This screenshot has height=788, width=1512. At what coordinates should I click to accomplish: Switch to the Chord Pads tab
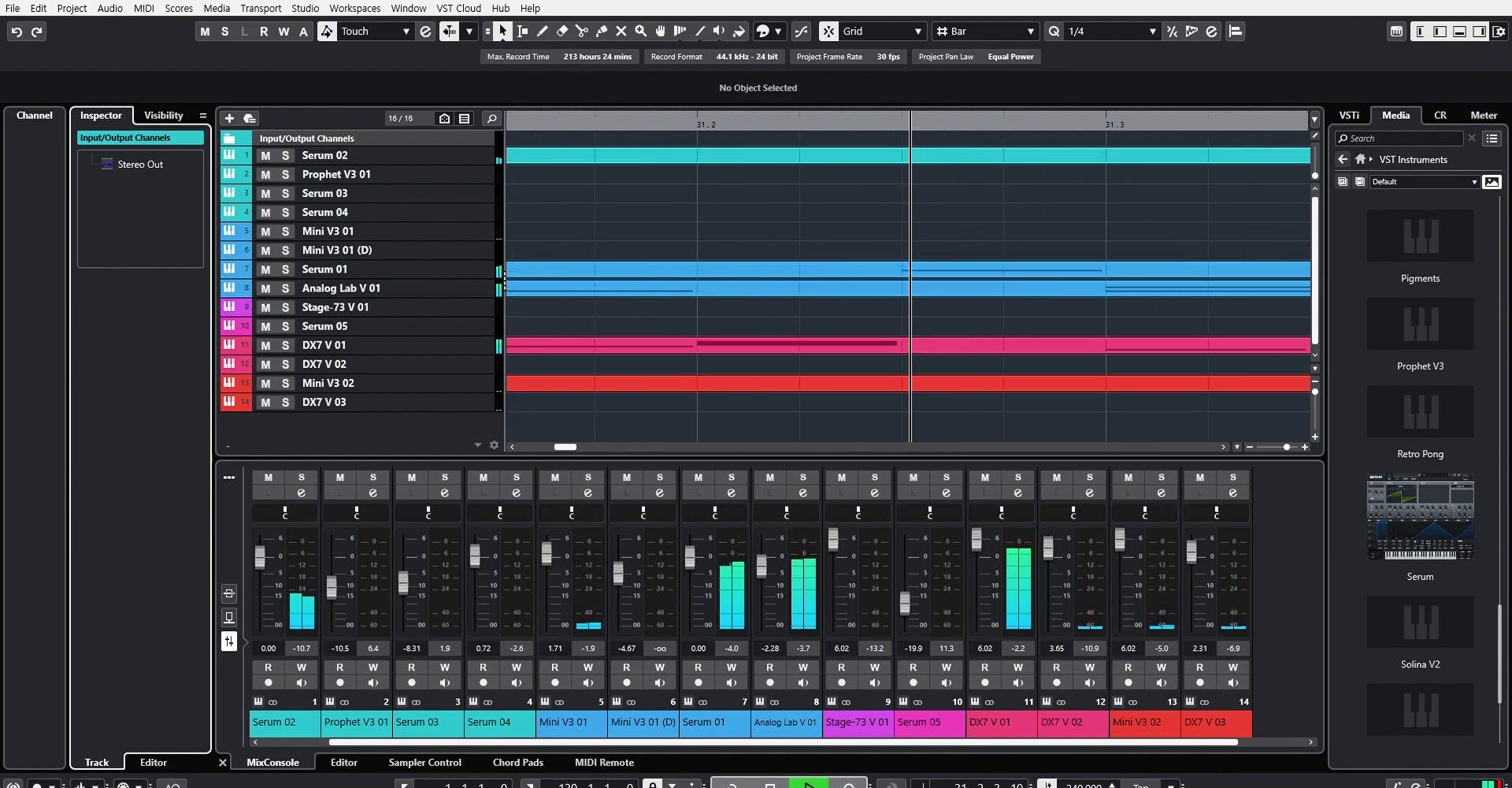click(517, 763)
